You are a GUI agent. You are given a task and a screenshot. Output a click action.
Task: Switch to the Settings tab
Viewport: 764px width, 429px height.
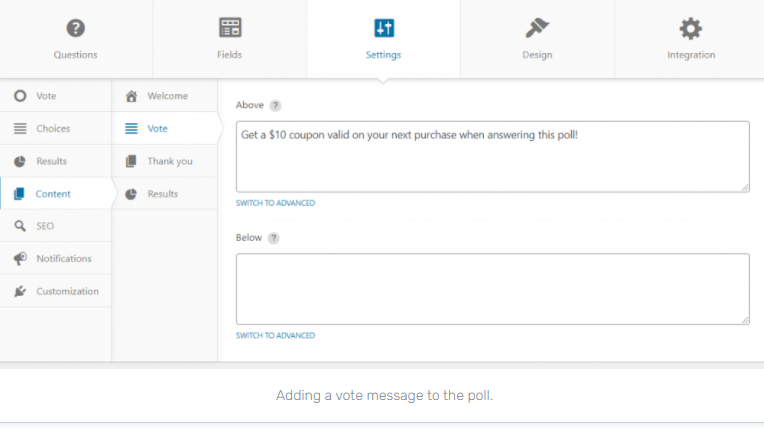pyautogui.click(x=383, y=39)
